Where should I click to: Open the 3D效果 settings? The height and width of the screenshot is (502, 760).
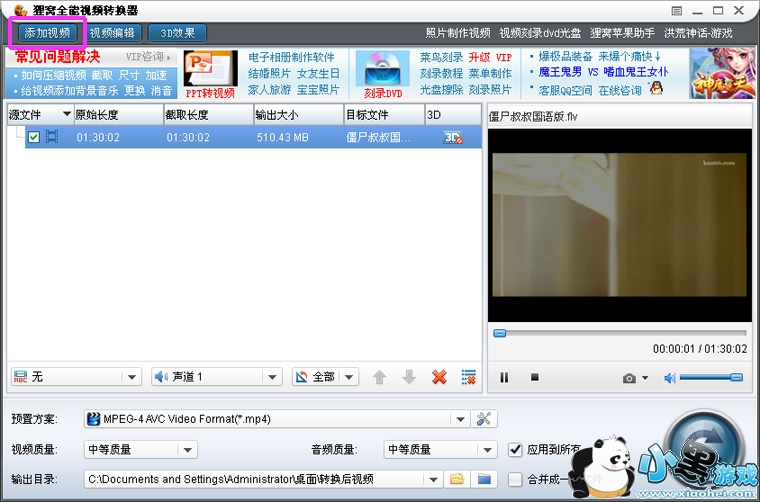[177, 33]
